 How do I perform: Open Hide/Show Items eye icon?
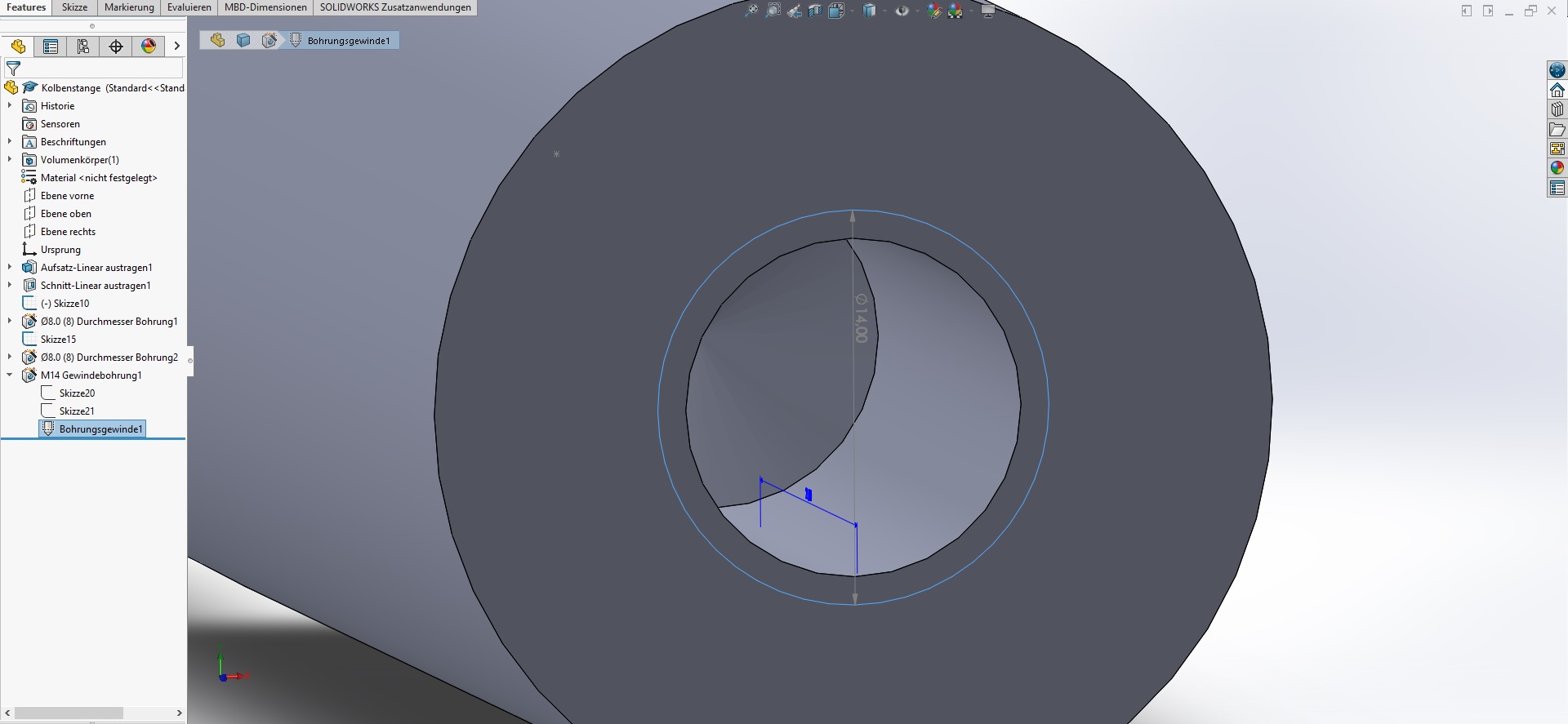click(x=902, y=11)
